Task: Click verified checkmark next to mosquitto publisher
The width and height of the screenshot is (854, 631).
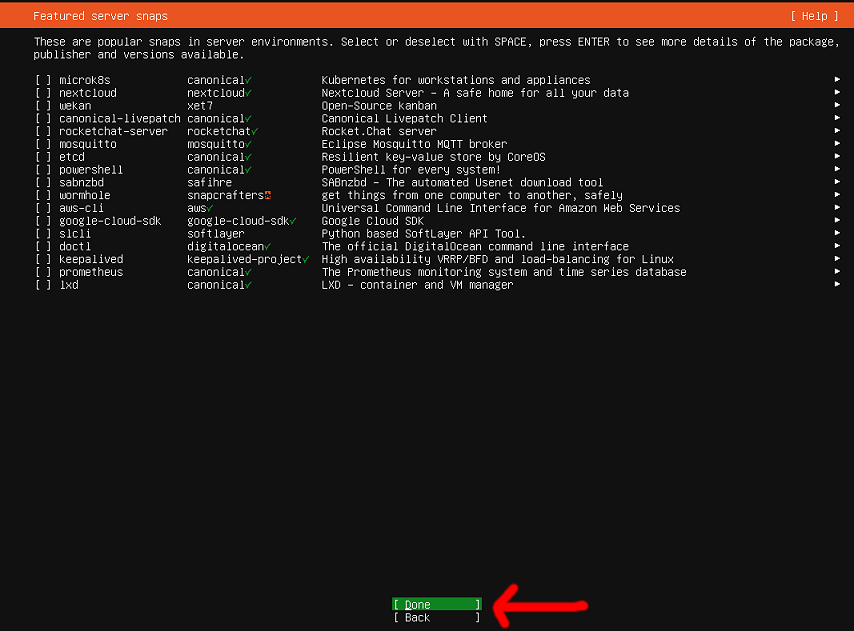Action: point(248,144)
